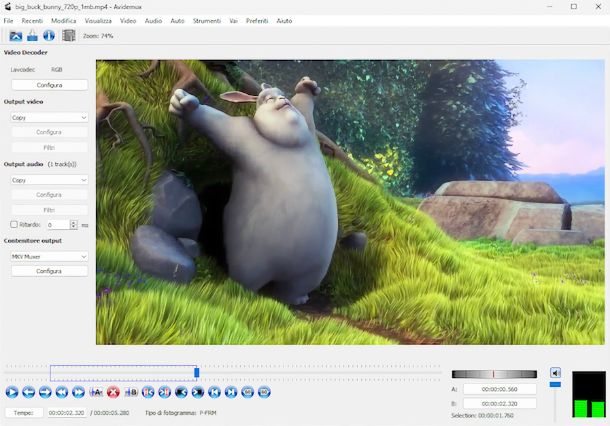Expand the Output video Copy dropdown

(49, 117)
